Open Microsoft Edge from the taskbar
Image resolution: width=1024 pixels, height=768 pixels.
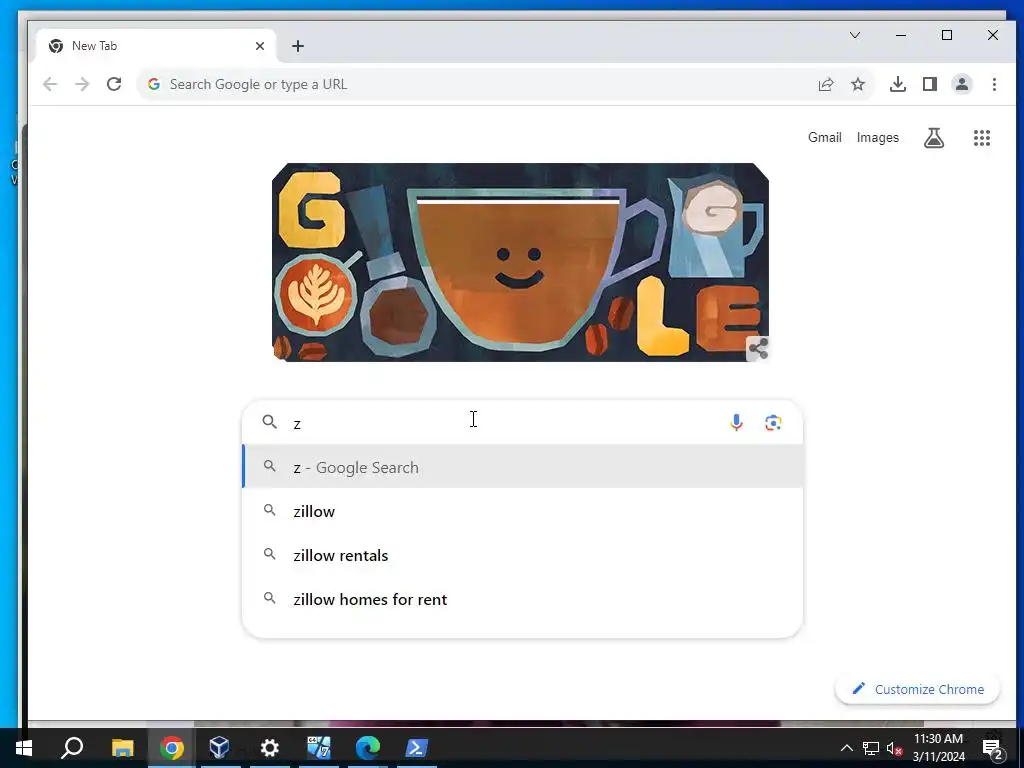(x=367, y=748)
